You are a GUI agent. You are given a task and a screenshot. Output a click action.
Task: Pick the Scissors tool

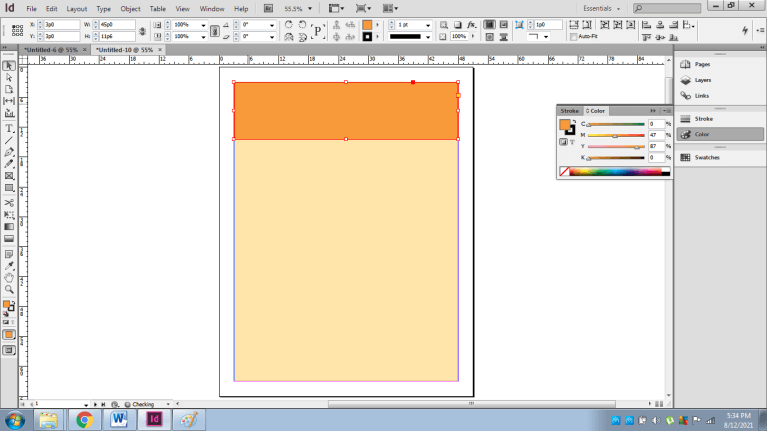pos(9,201)
